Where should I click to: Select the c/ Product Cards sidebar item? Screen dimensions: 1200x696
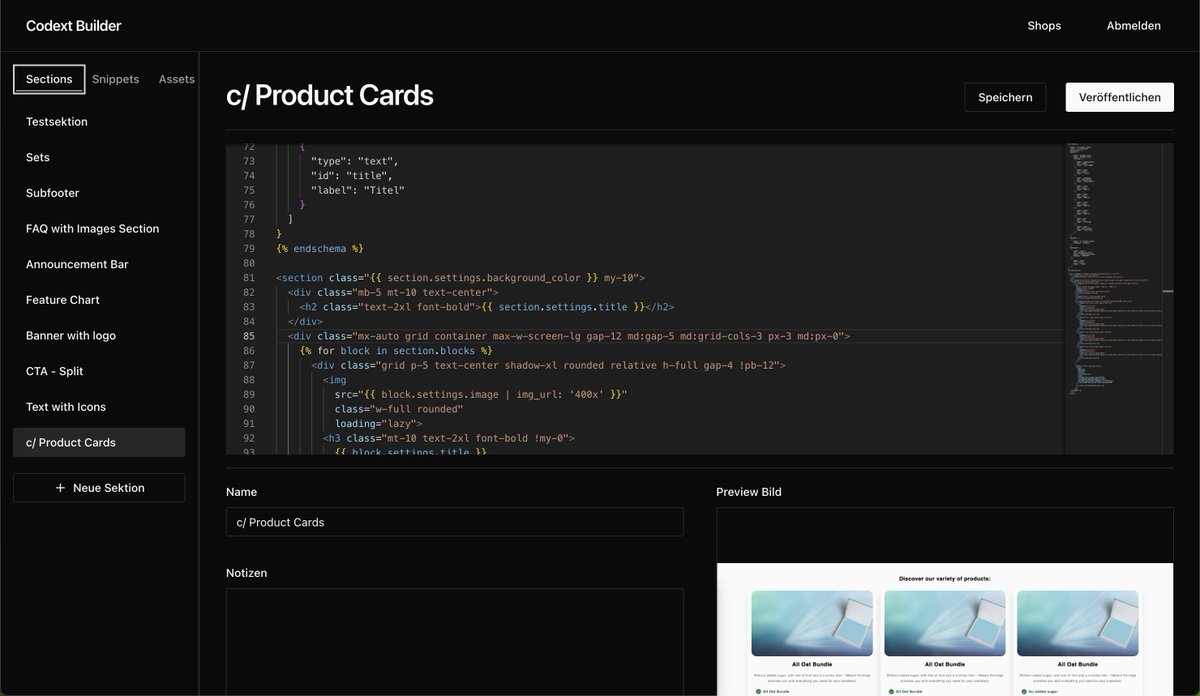[99, 443]
